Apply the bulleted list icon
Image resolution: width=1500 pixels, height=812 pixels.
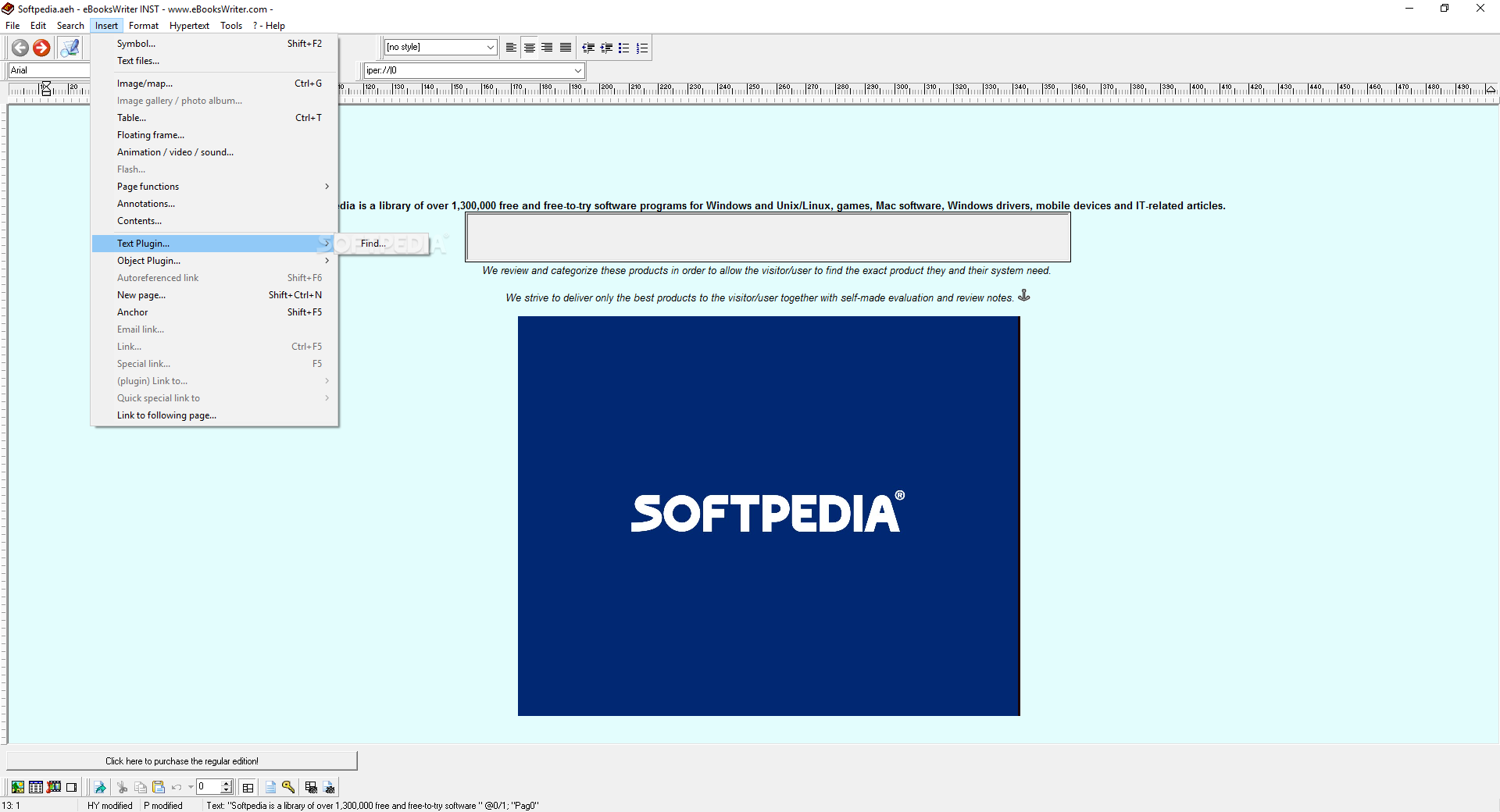[x=624, y=48]
